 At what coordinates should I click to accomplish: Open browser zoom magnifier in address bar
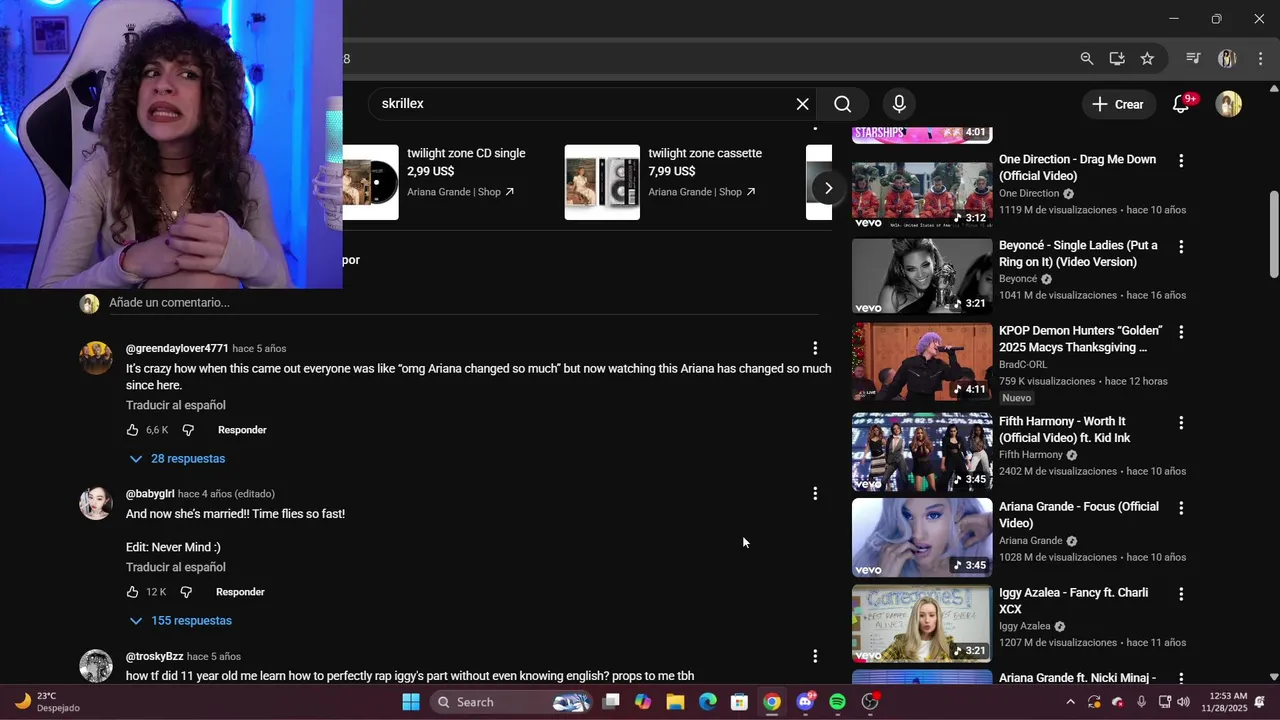pos(1087,59)
